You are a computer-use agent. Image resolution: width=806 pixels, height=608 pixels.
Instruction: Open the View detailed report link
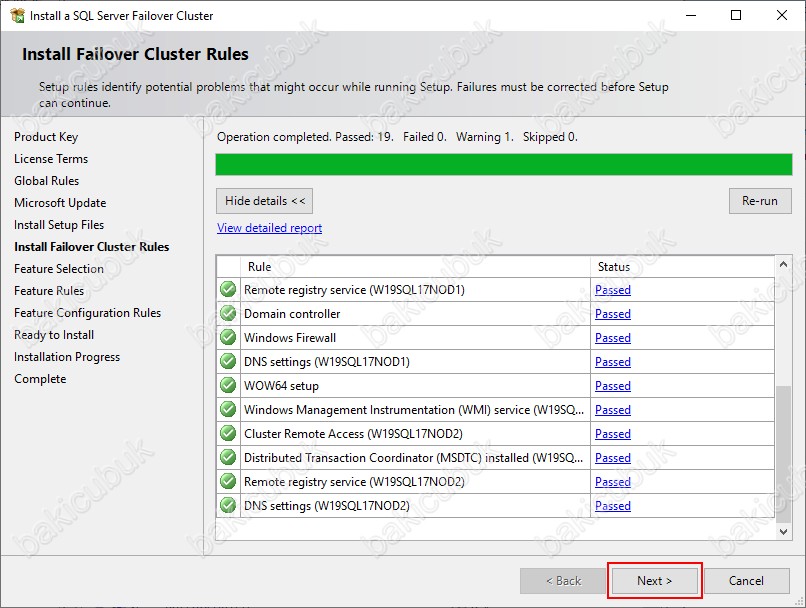269,228
